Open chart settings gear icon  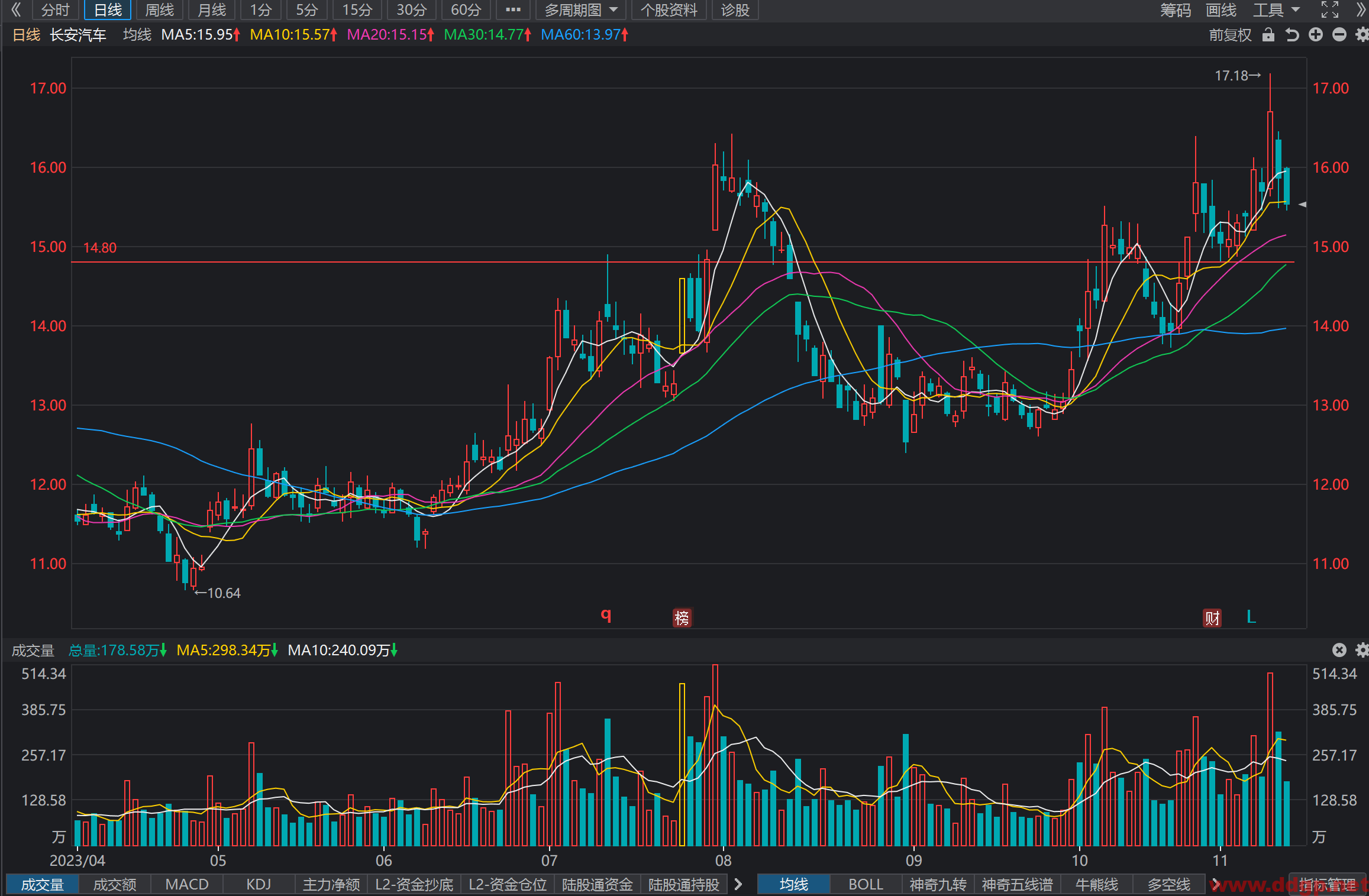pos(1362,35)
